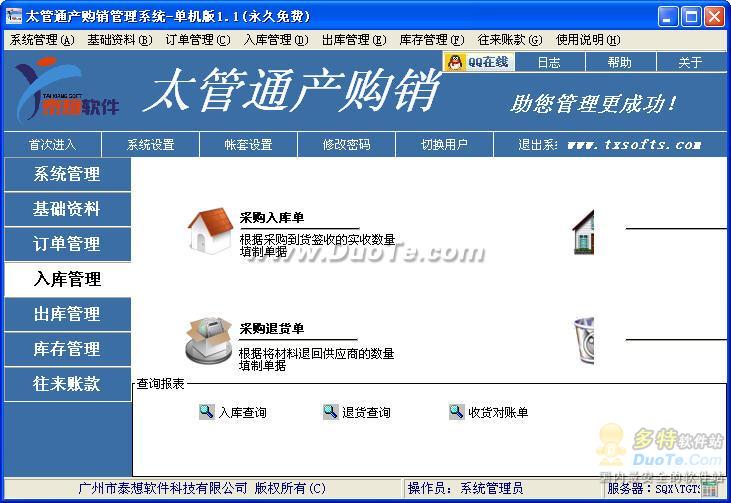Click the box 采购退货单 icon
This screenshot has height=503, width=731.
(208, 340)
